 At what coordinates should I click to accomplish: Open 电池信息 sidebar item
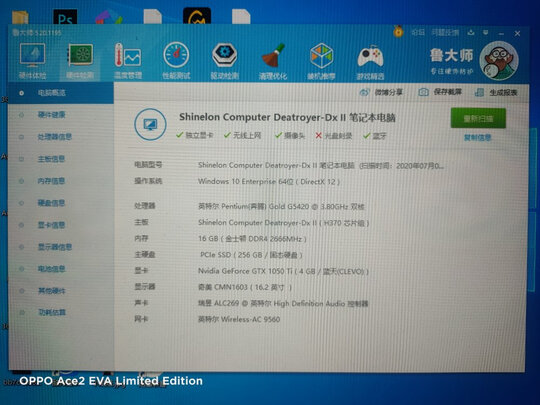61,269
